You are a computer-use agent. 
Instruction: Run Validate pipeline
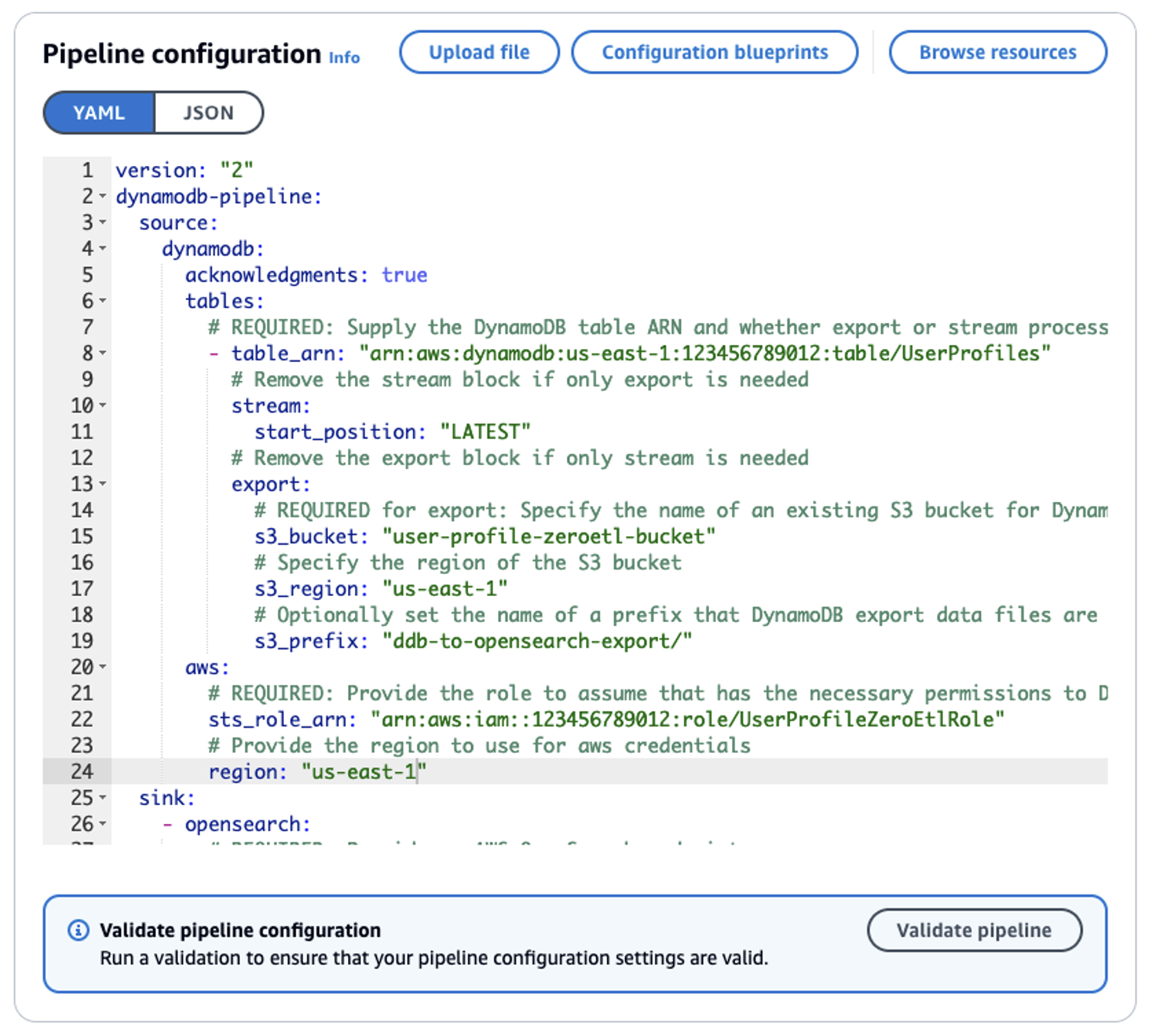pyautogui.click(x=975, y=930)
